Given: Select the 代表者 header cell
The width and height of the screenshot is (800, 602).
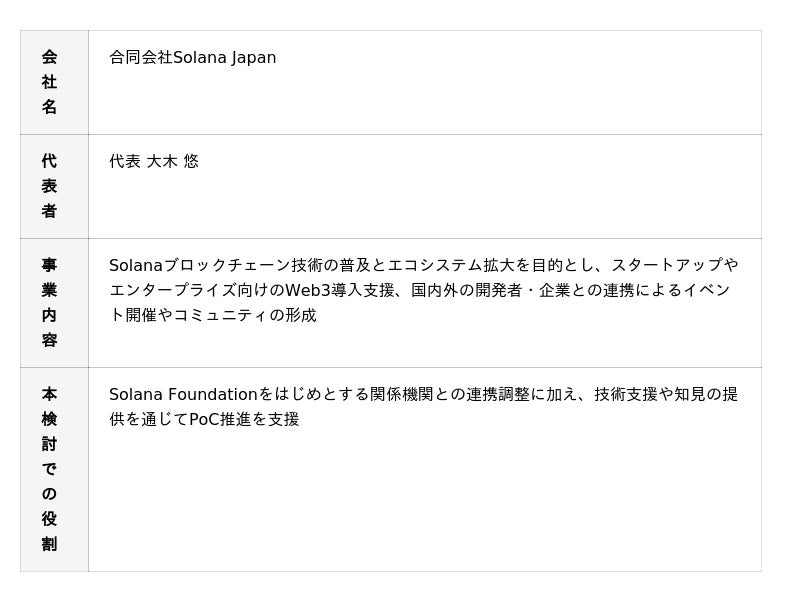Looking at the screenshot, I should tap(50, 186).
